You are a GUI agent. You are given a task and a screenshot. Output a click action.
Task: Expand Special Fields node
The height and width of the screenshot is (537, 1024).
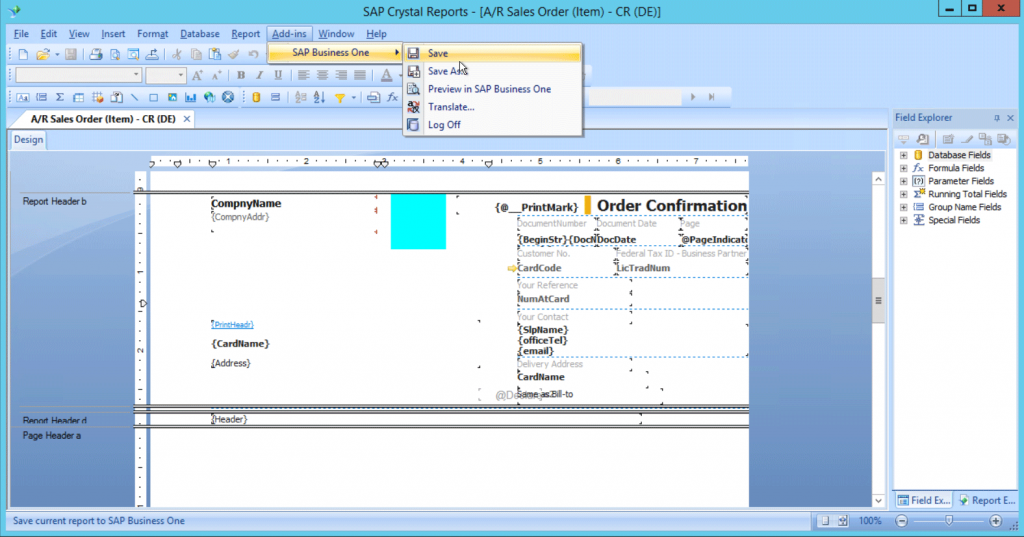point(904,221)
